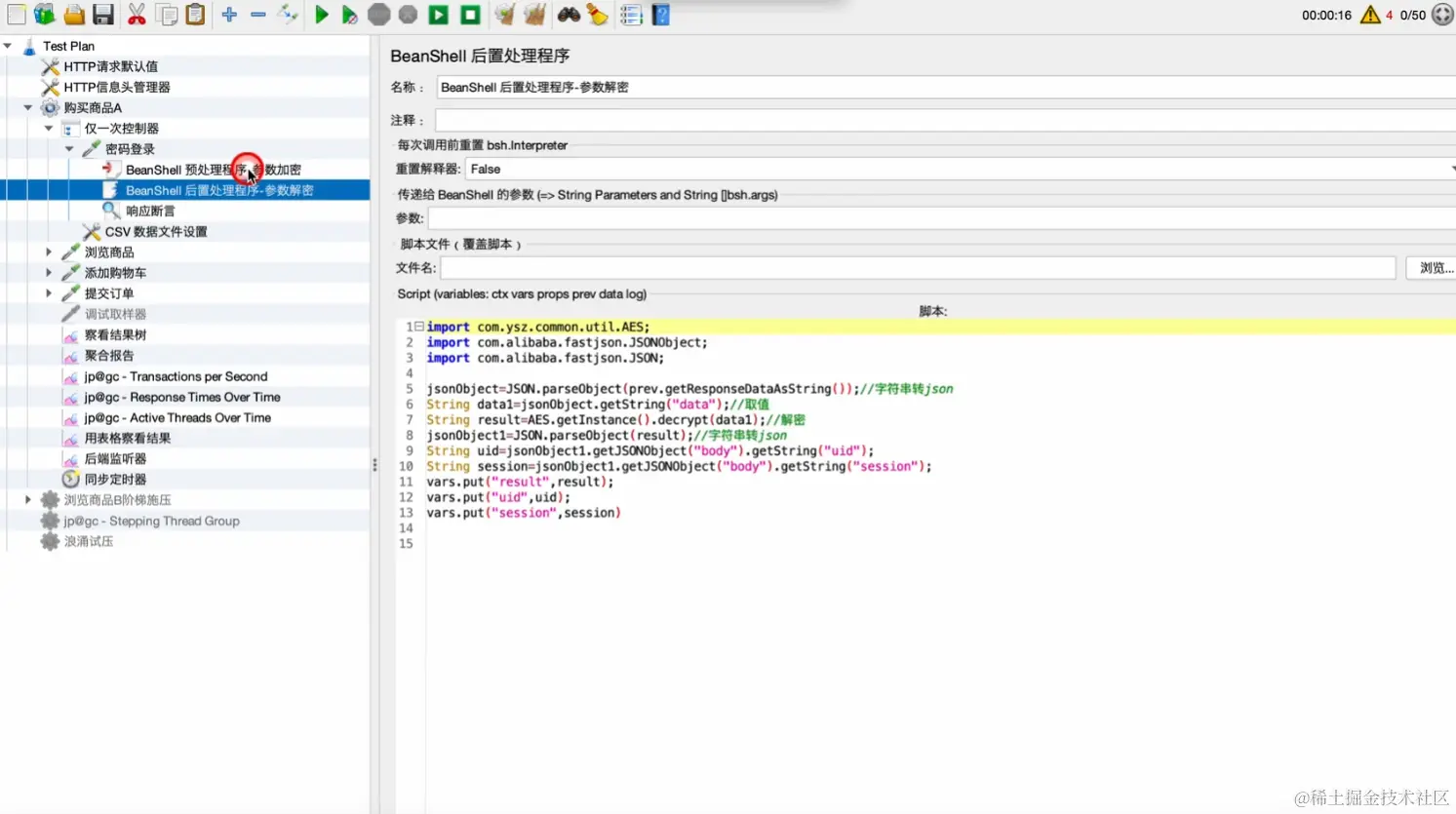Select 察看结果树 listener
The width and height of the screenshot is (1456, 814).
[x=115, y=335]
